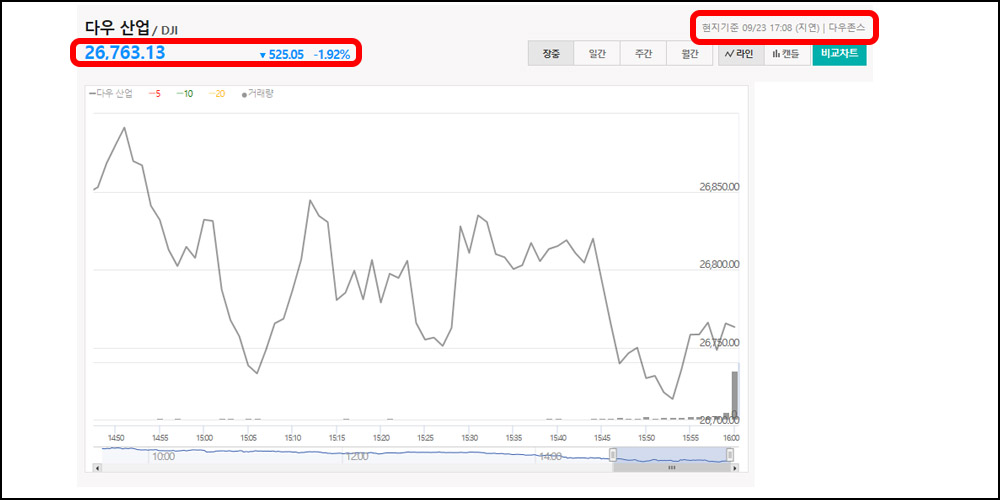Click the 10:00 label in navigator
Screen dimensions: 1000x500
point(163,457)
